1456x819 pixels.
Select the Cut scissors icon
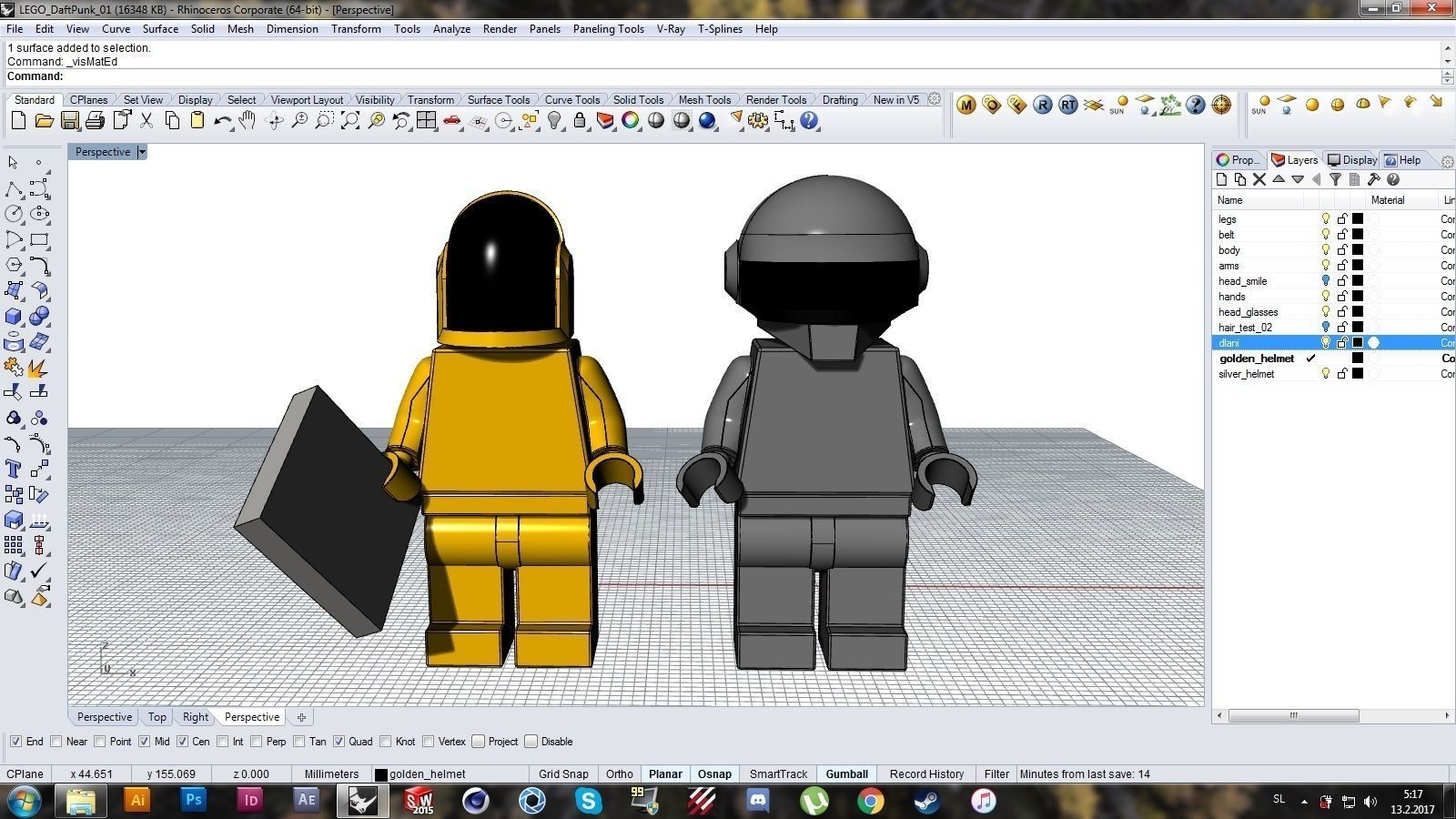coord(146,120)
